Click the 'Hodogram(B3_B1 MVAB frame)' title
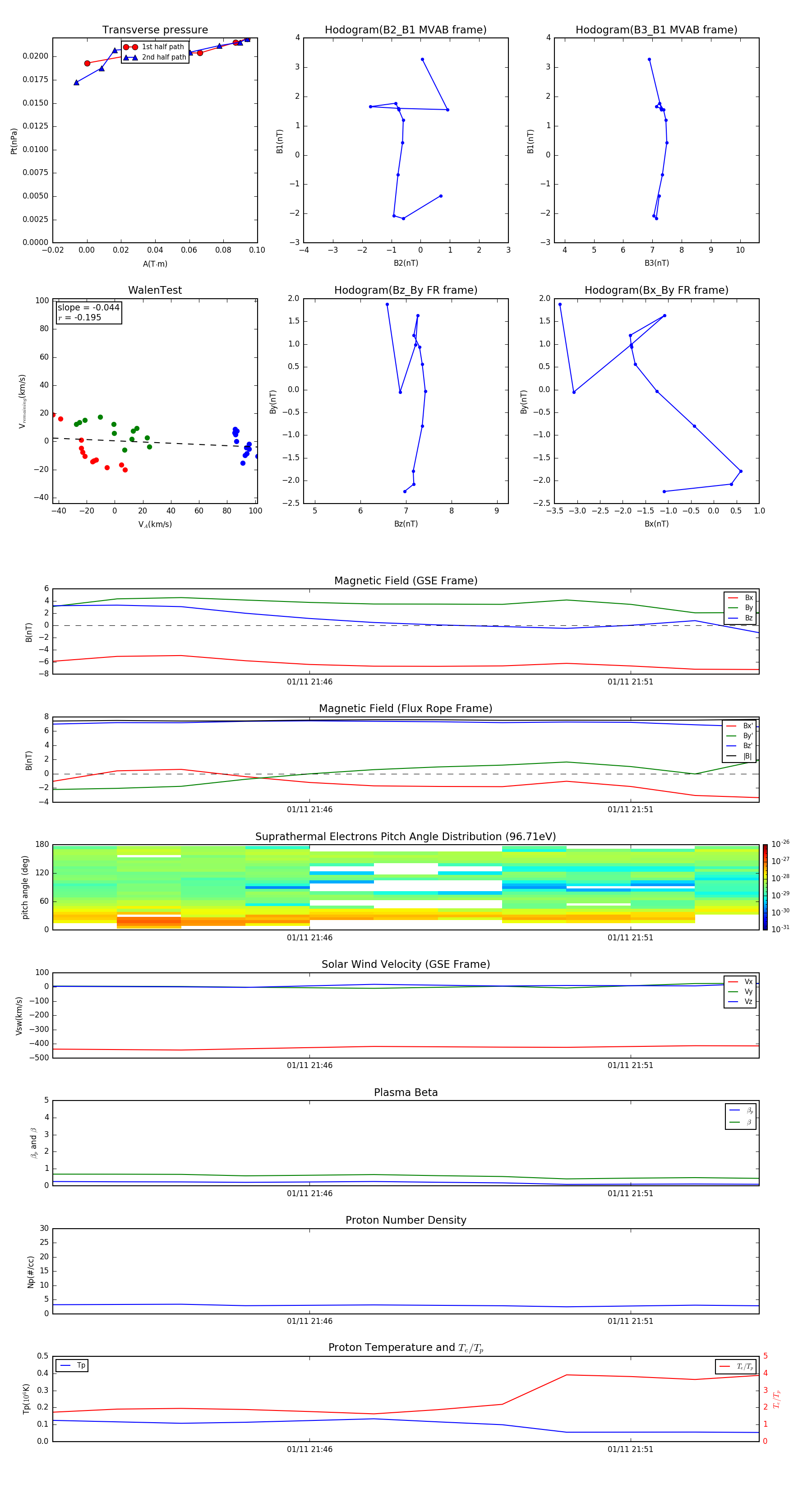This screenshot has height=1489, width=812. pos(656,29)
